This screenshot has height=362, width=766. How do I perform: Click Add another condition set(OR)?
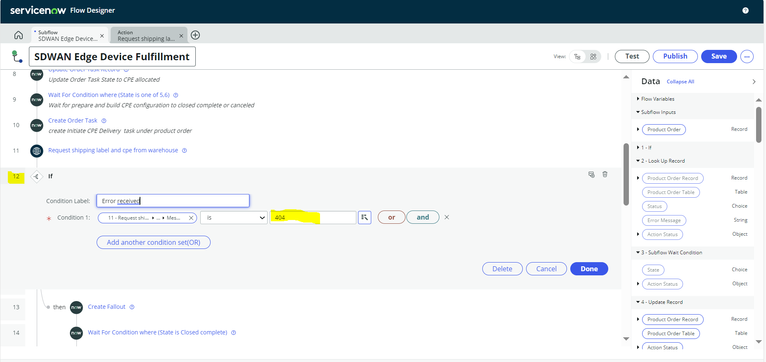(x=153, y=242)
